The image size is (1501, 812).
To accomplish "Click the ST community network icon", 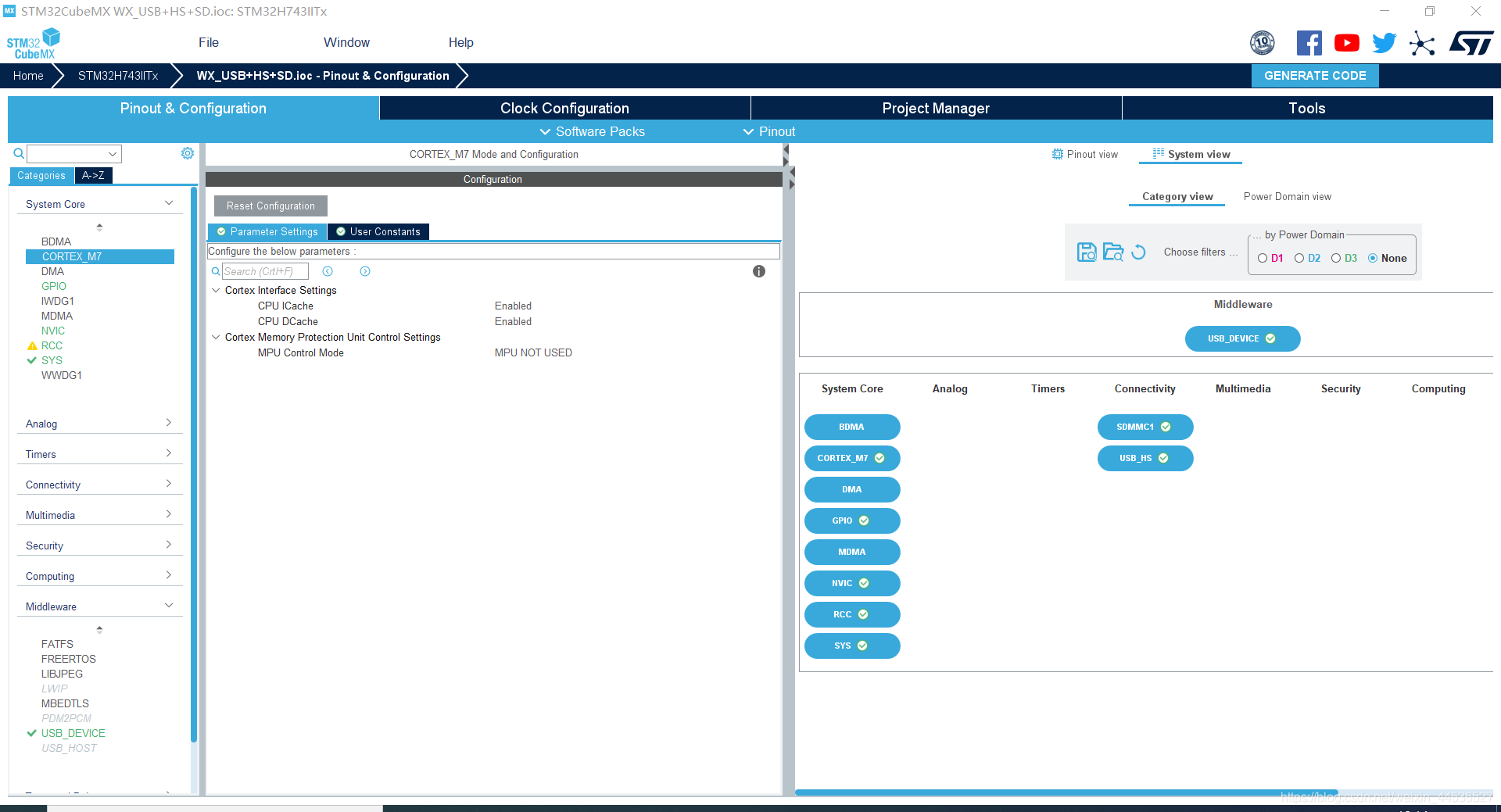I will [1422, 43].
